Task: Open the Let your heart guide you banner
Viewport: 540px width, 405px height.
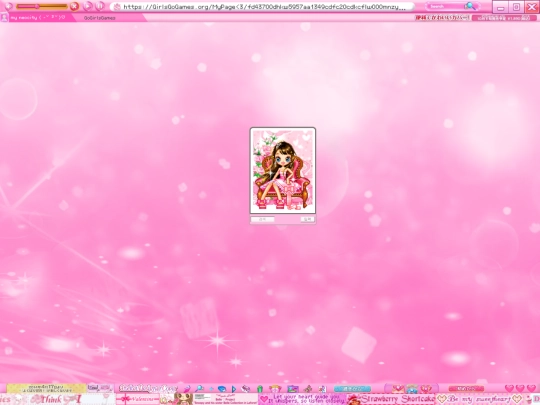Action: click(302, 399)
